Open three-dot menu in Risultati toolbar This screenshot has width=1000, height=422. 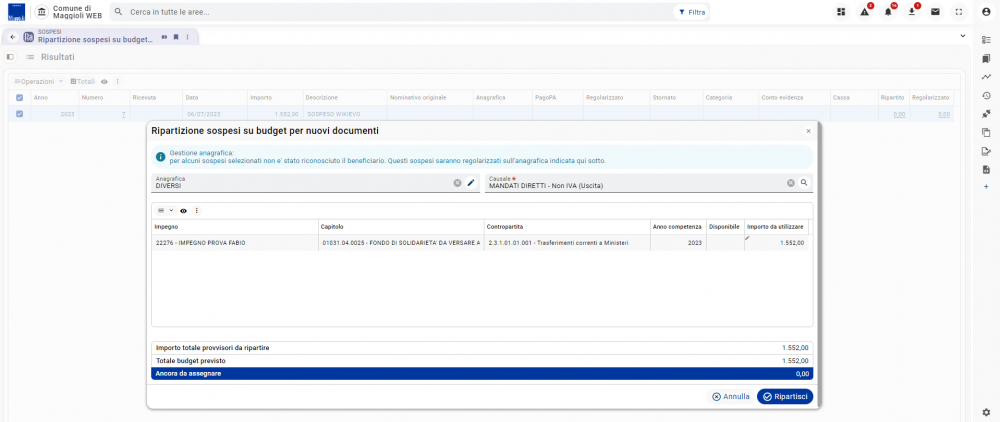click(117, 82)
